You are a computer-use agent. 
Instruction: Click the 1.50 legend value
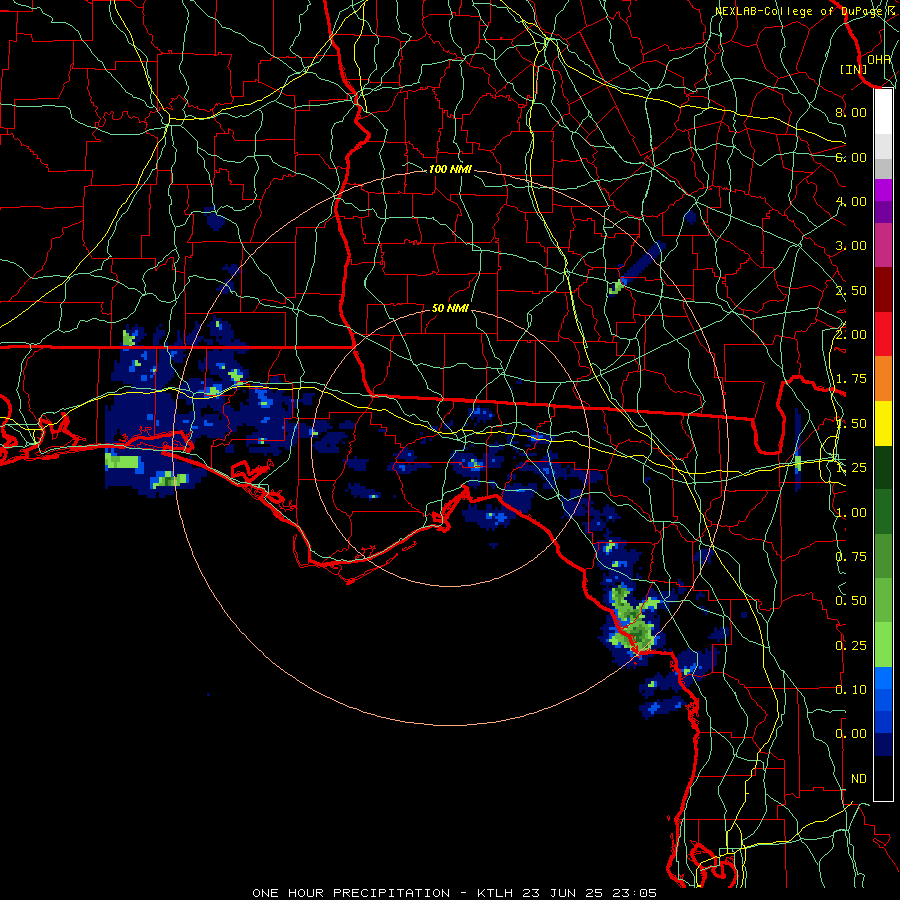pos(851,424)
